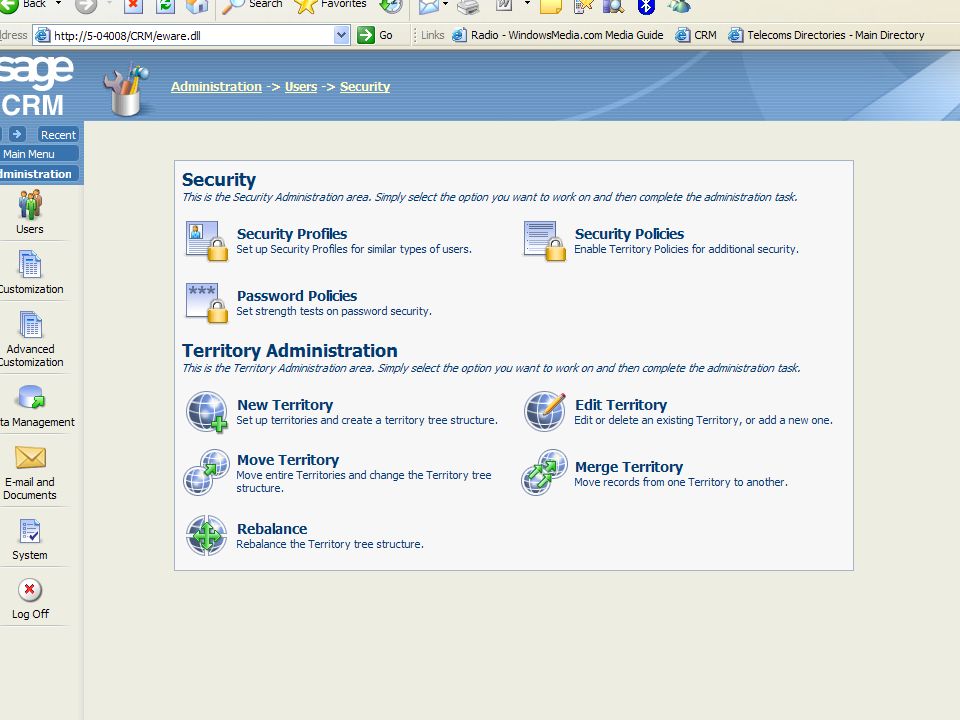Click 'Move records from one Territory to another.' text
This screenshot has height=720, width=960.
click(x=681, y=482)
